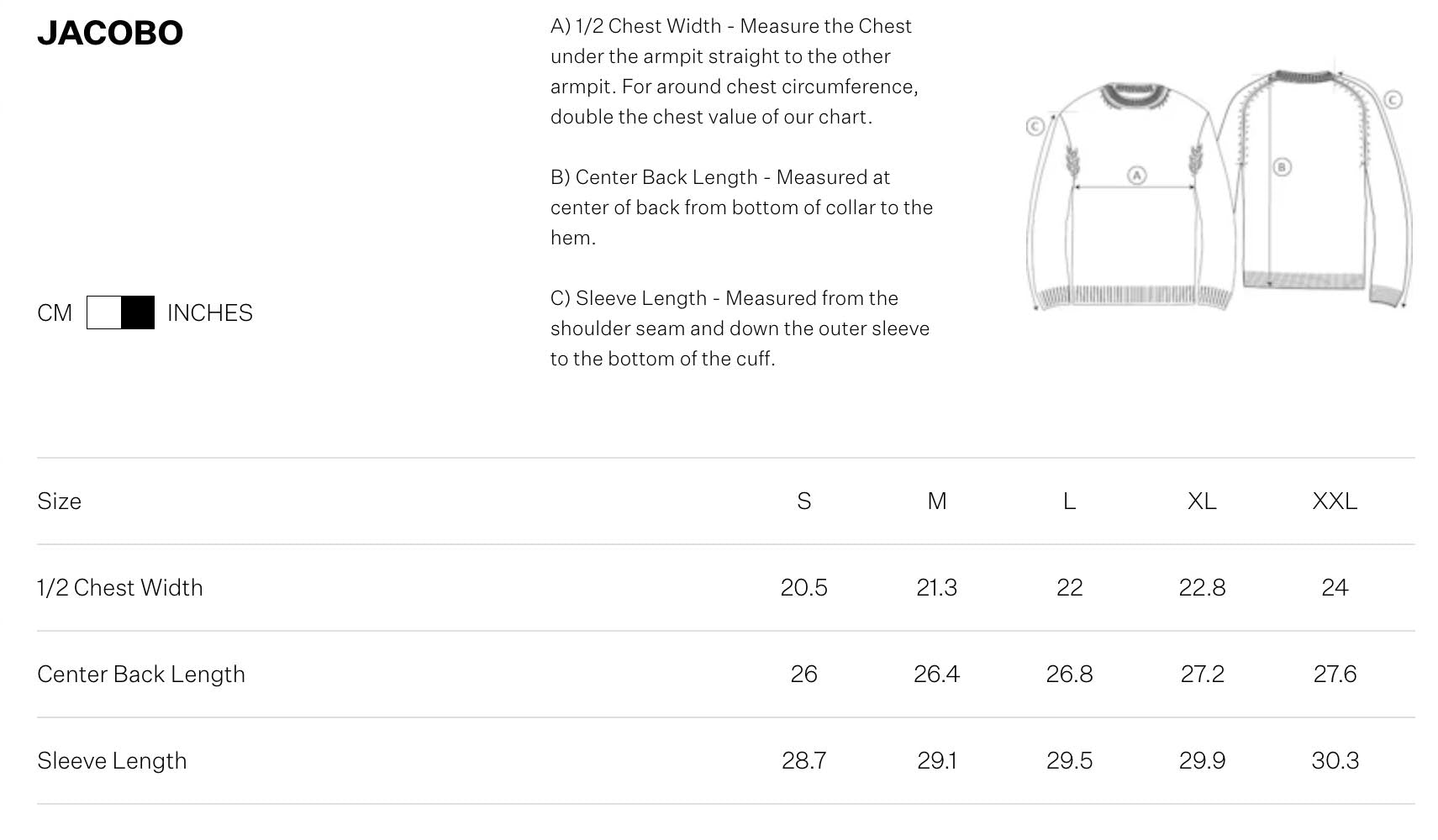
Task: Click the Sleeve Length row label
Action: 112,760
